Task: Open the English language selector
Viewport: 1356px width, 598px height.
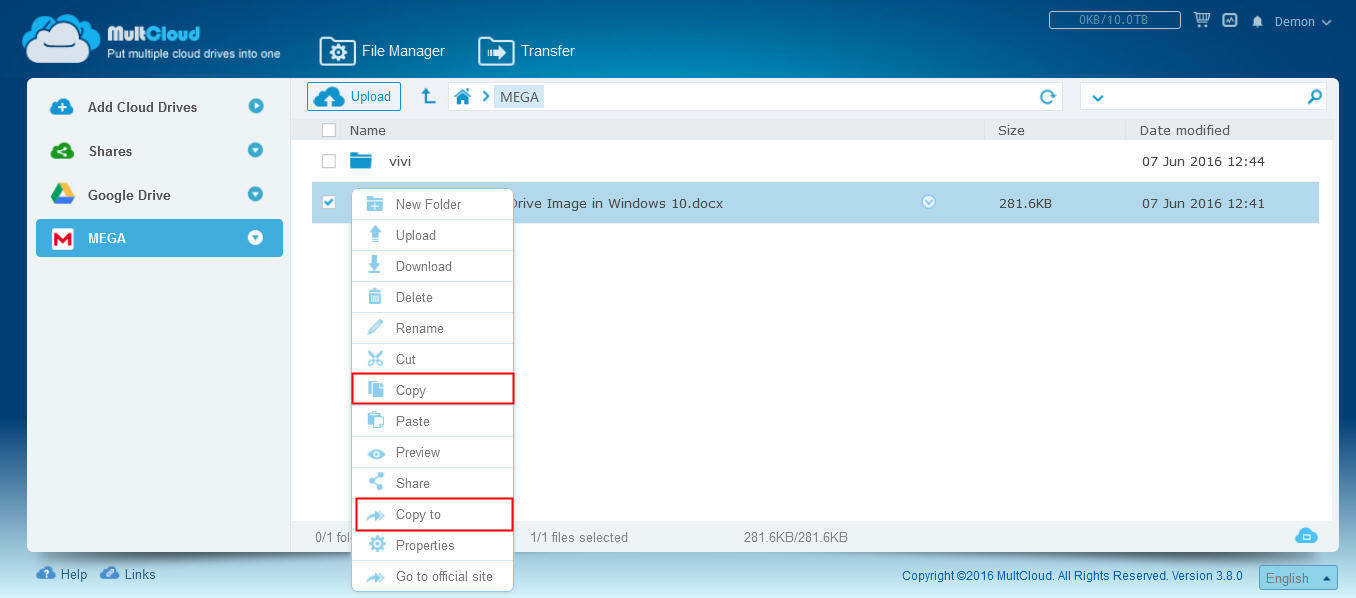Action: point(1297,578)
